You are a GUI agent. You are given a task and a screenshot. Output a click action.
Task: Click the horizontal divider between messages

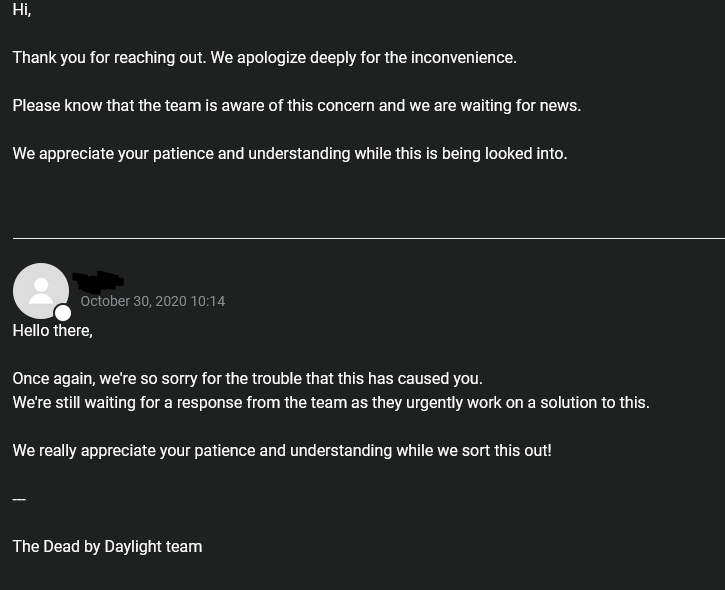[x=369, y=239]
